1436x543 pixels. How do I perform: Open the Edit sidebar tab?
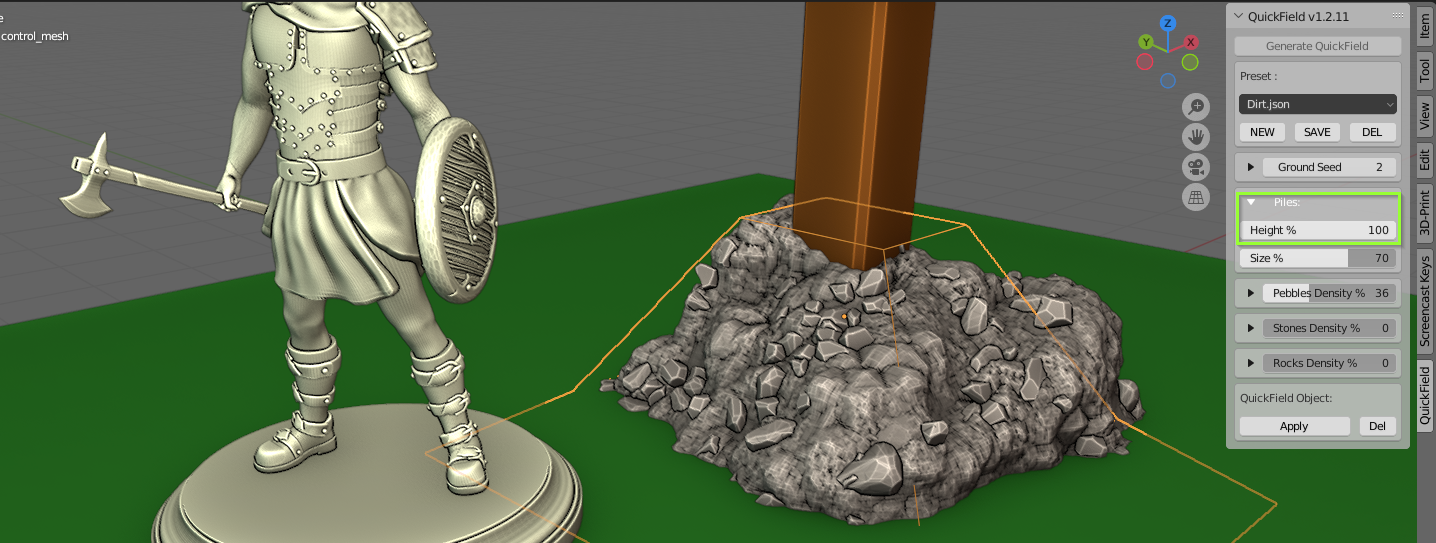(1425, 160)
